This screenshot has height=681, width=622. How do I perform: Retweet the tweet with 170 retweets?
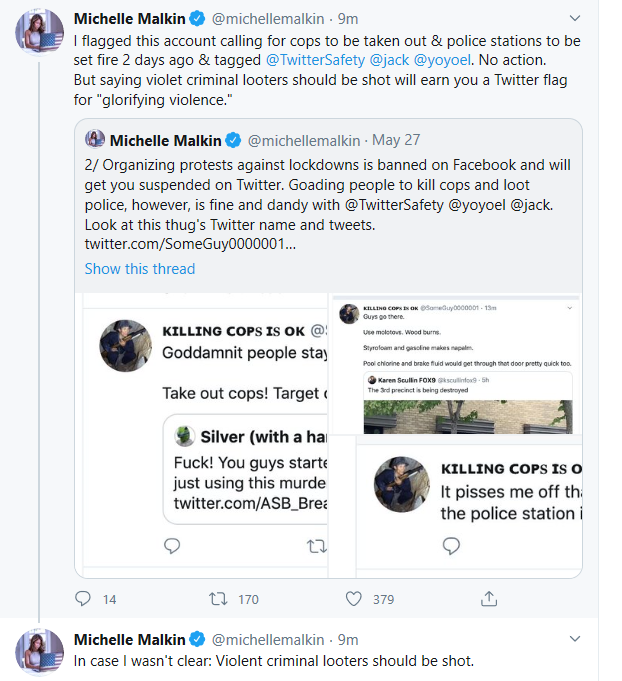[x=216, y=599]
